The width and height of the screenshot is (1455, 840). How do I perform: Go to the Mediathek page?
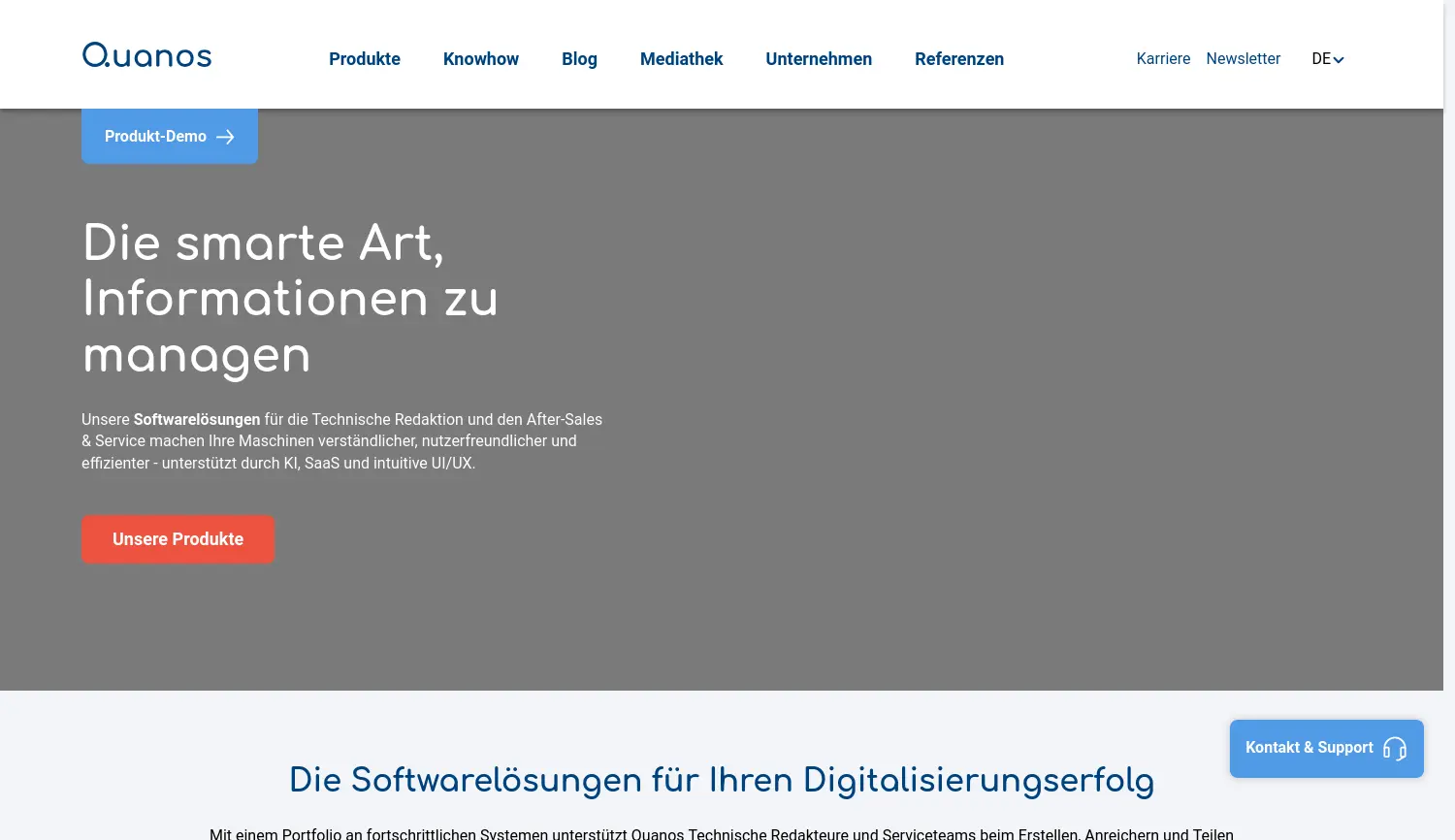[681, 59]
